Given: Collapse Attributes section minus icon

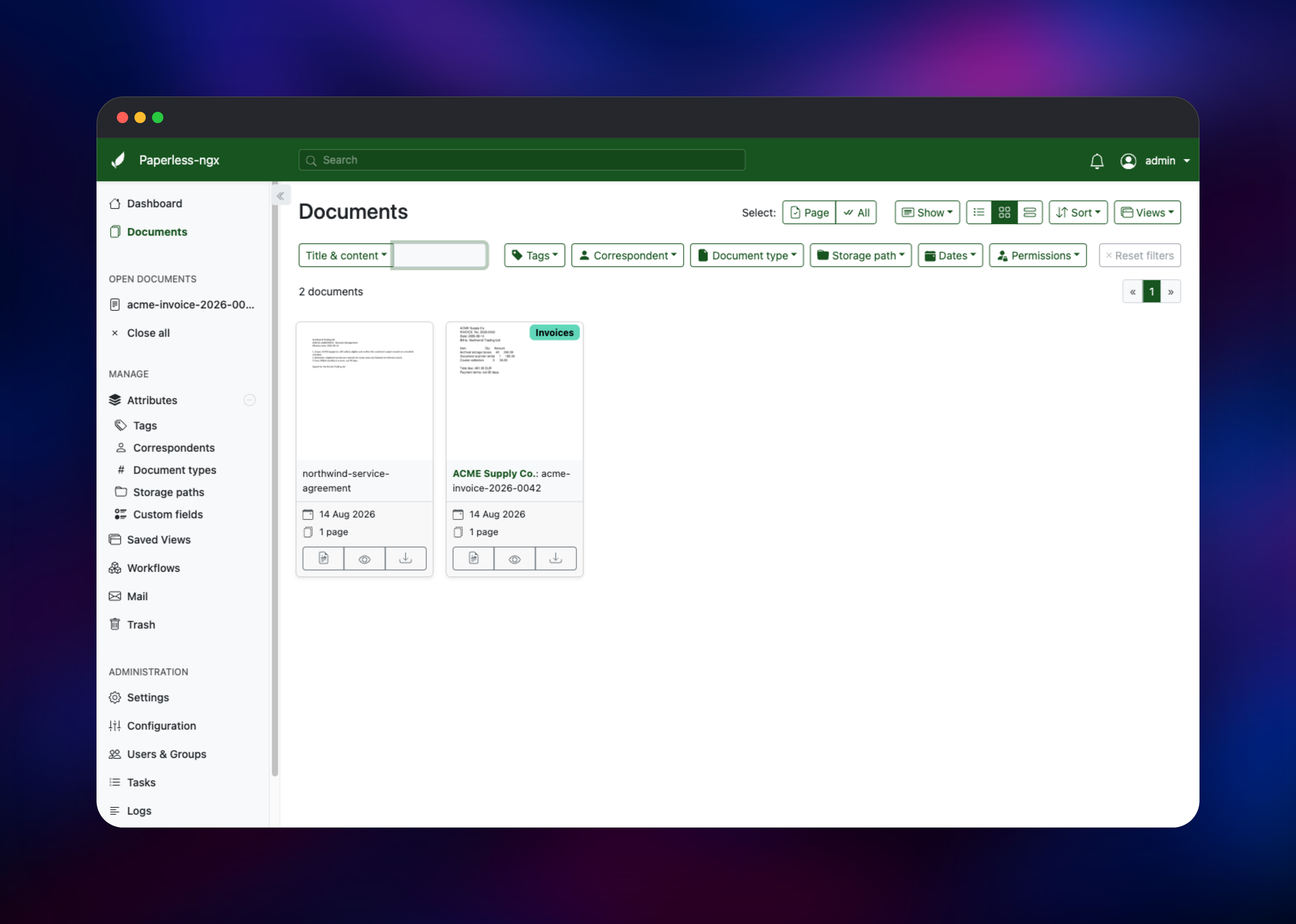Looking at the screenshot, I should pos(249,400).
